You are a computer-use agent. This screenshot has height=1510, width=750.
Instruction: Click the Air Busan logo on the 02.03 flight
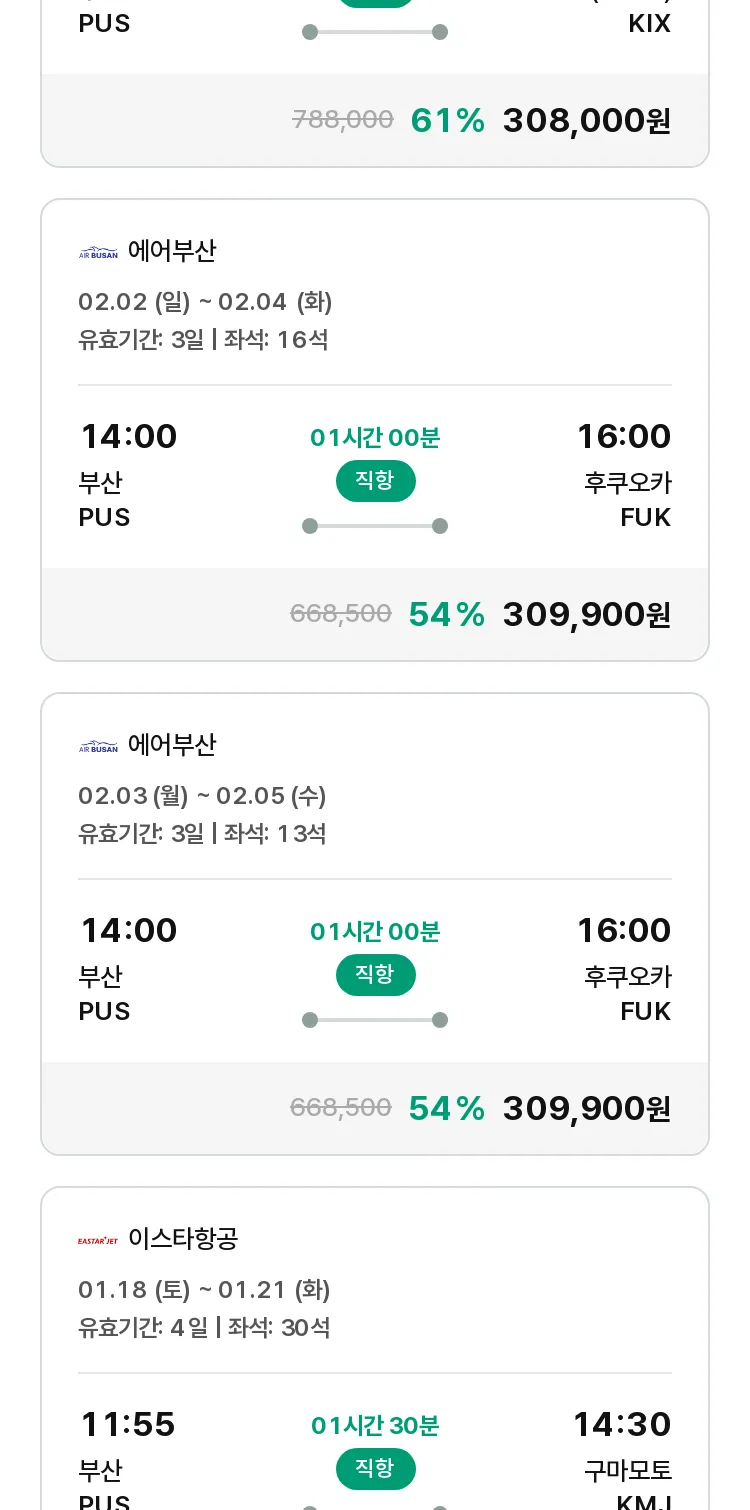[98, 746]
